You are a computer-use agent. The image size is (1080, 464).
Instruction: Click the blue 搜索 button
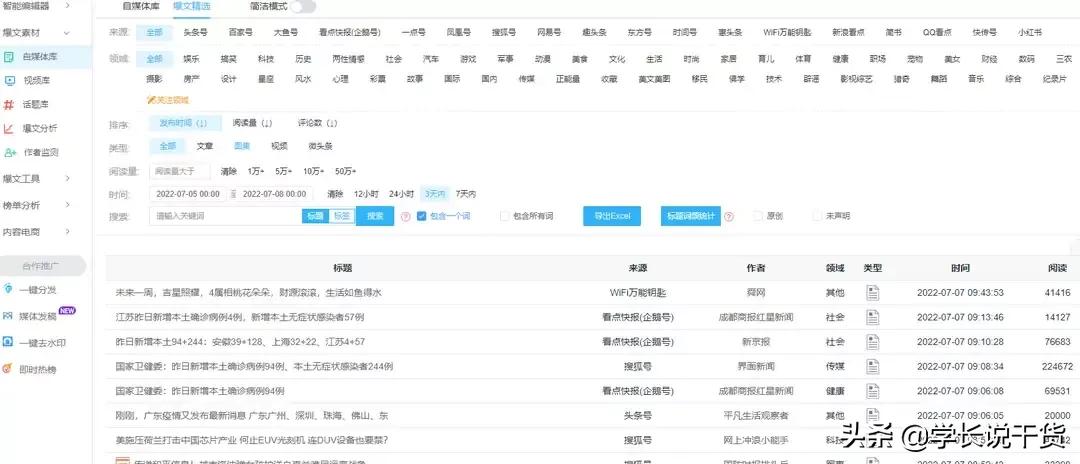point(375,216)
